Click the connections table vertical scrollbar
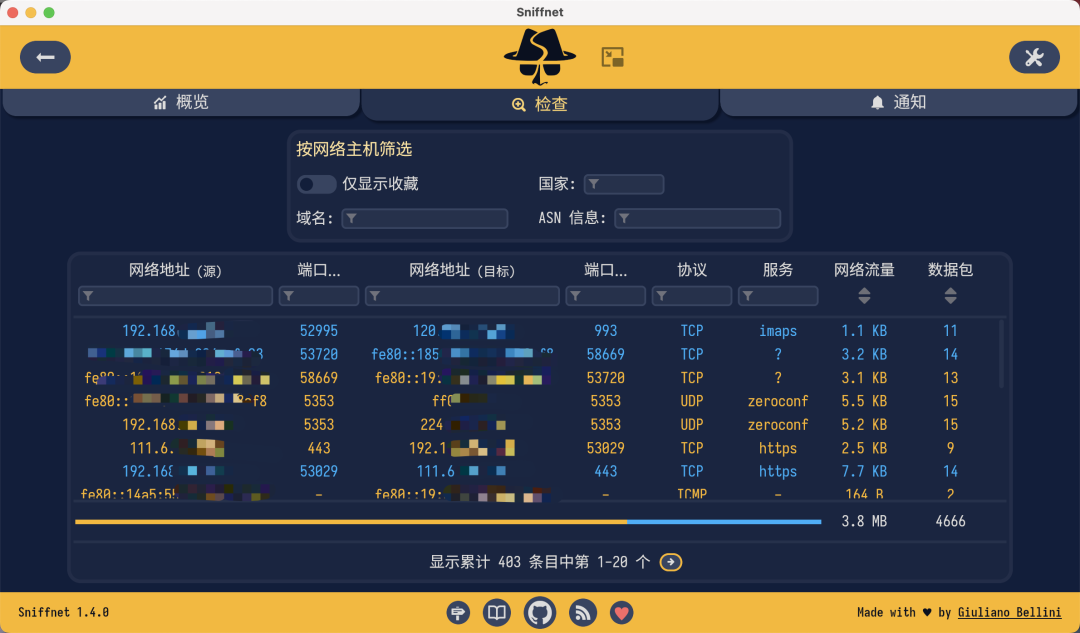This screenshot has height=633, width=1080. [x=1002, y=354]
